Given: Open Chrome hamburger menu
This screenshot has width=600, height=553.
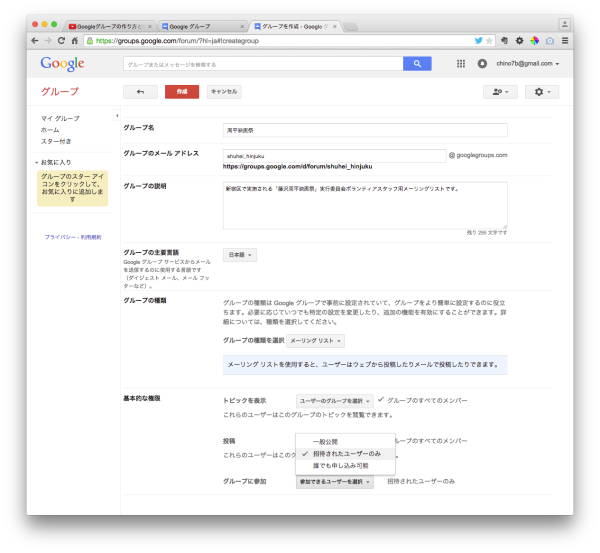Looking at the screenshot, I should pos(565,41).
